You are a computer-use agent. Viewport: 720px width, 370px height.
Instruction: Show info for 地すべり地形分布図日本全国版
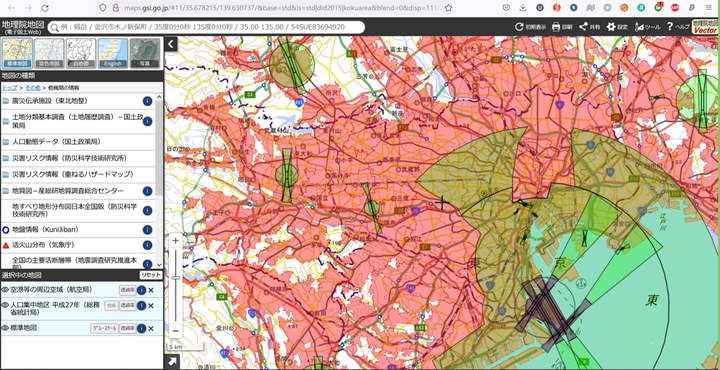pos(147,211)
